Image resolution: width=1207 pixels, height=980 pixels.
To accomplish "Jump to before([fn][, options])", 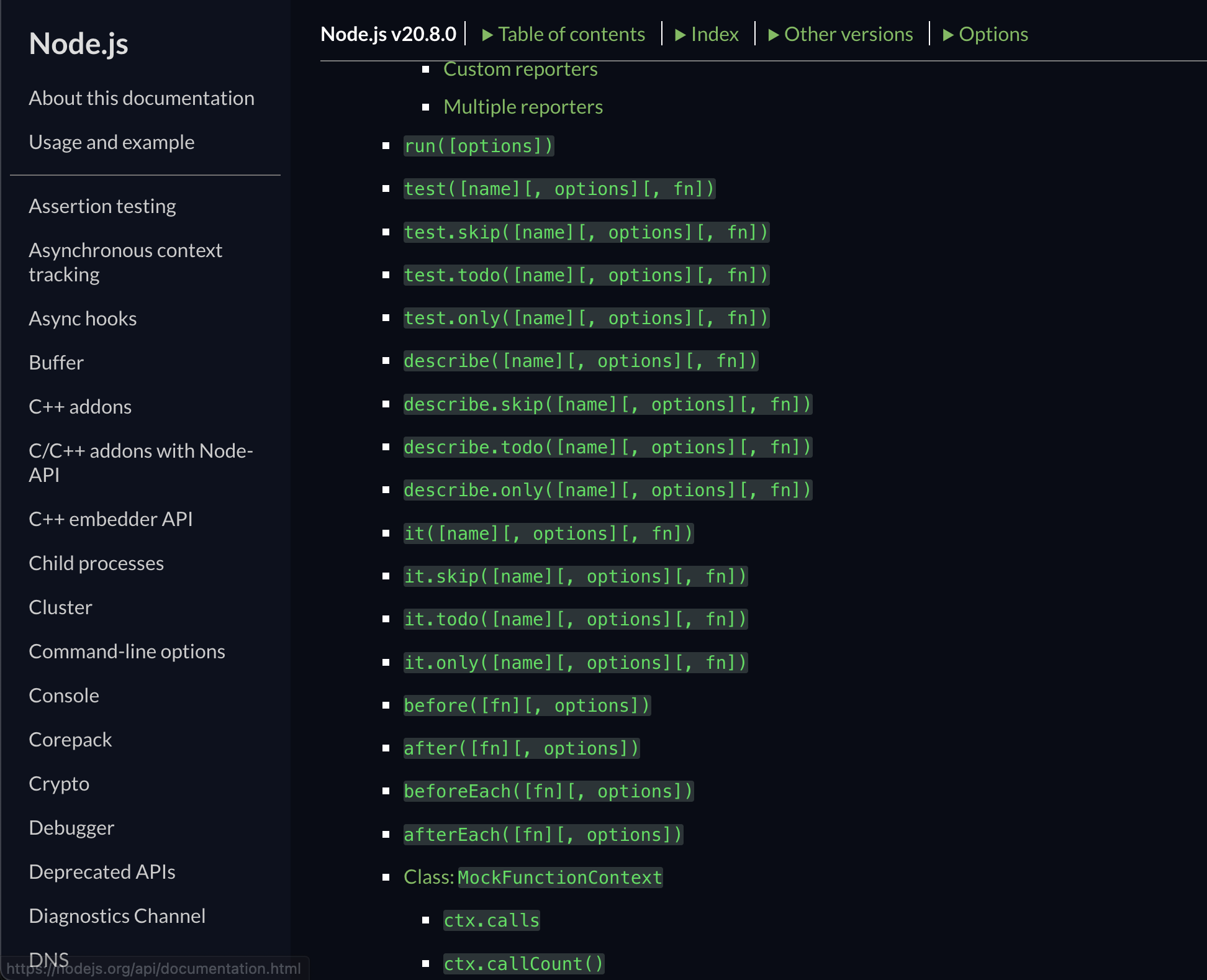I will [x=527, y=706].
